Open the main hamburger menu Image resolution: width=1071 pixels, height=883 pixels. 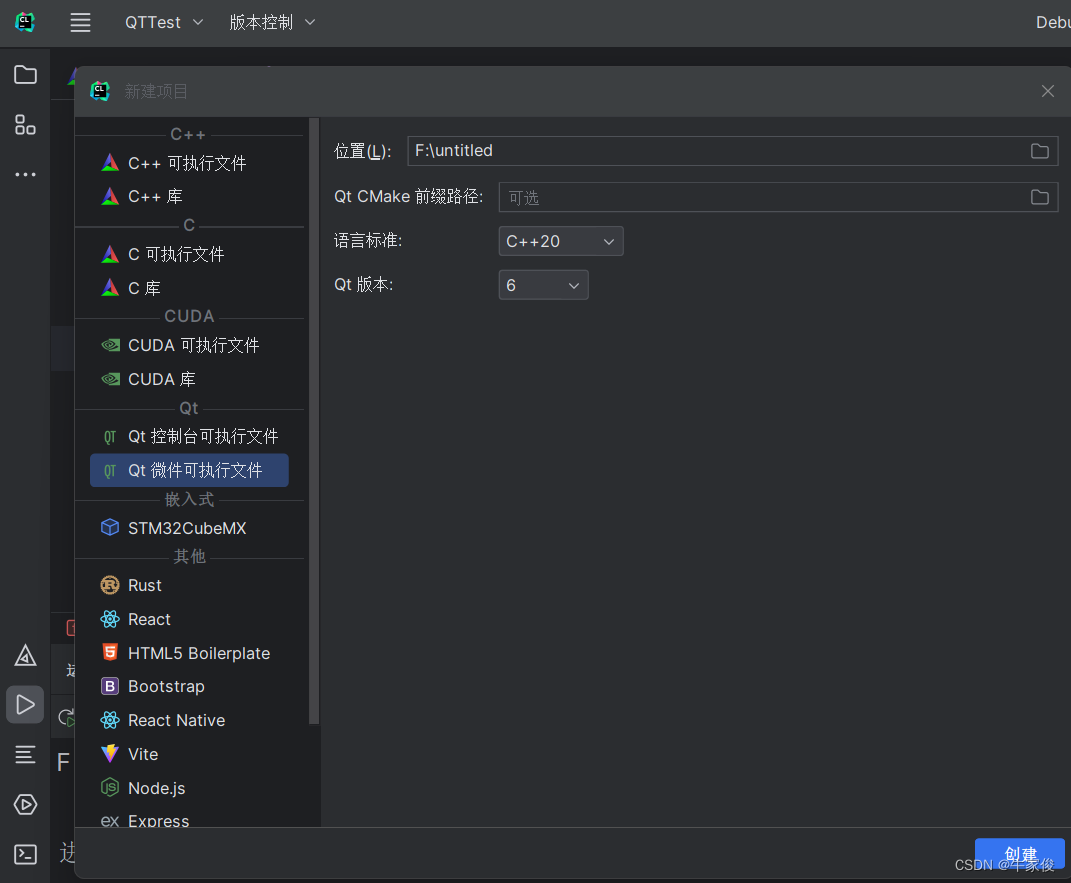coord(81,23)
